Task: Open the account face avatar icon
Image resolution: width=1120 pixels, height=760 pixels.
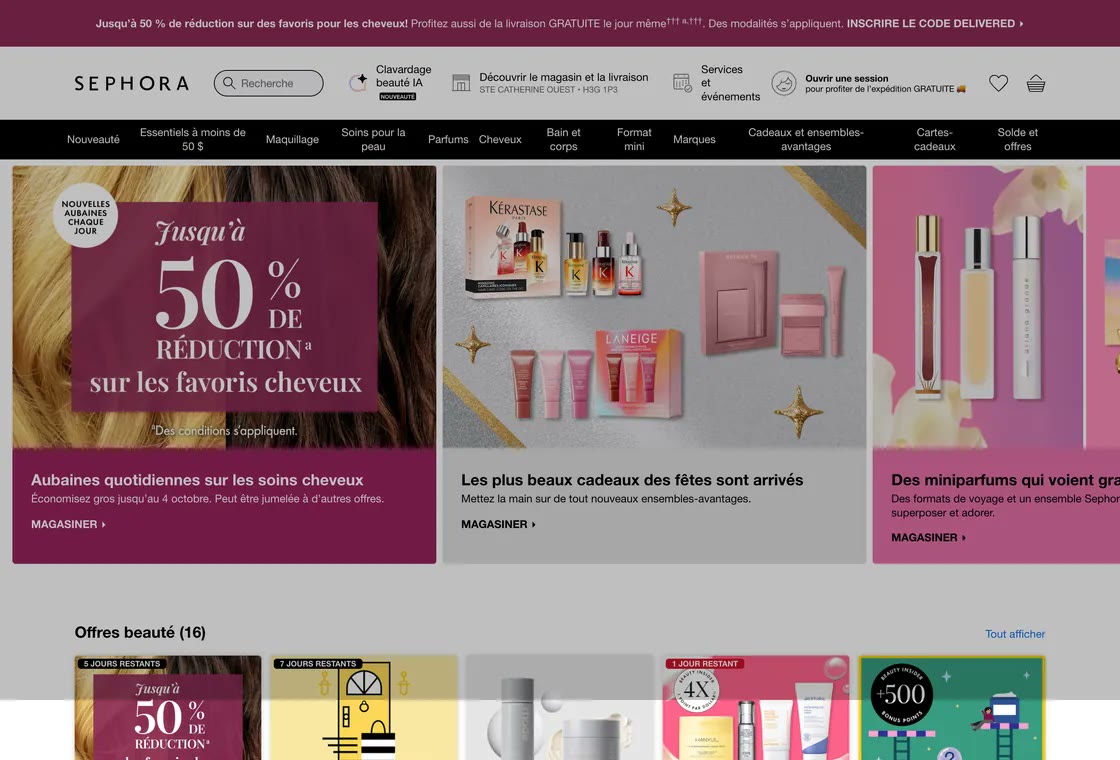Action: click(784, 84)
